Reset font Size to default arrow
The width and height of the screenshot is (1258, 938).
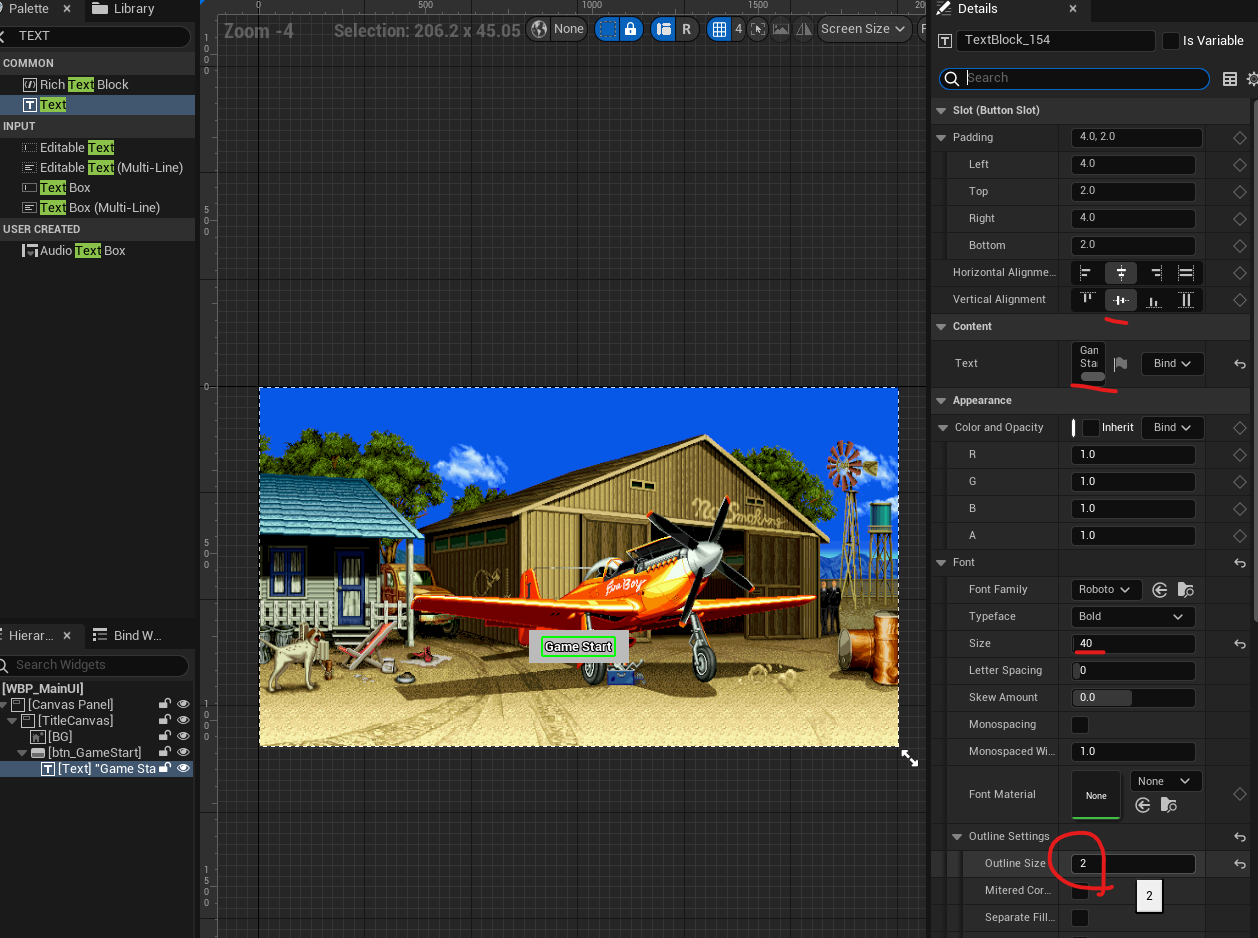point(1240,644)
